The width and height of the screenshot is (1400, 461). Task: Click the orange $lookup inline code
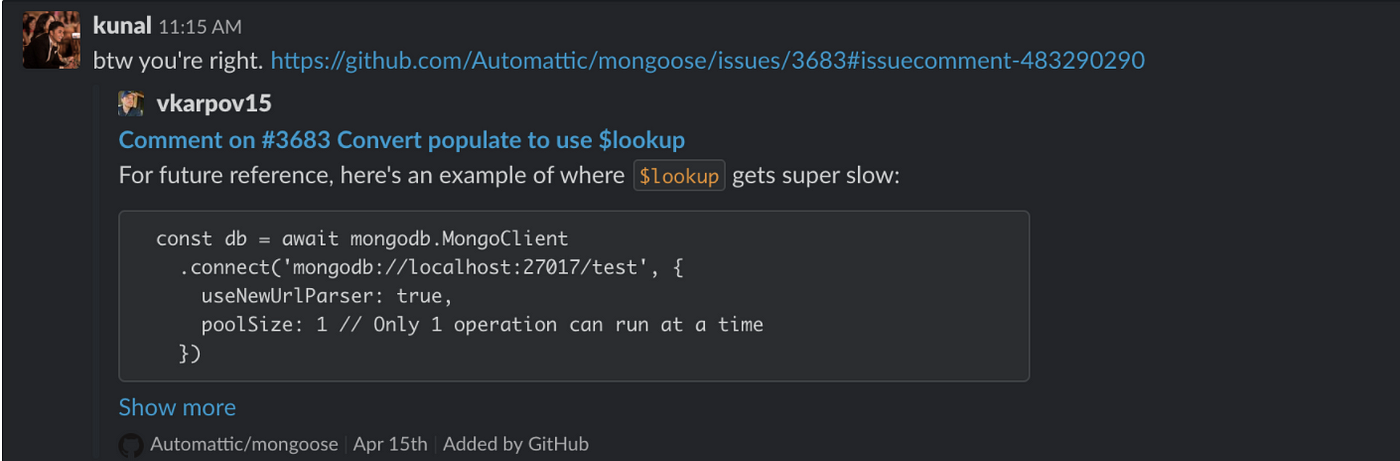click(679, 176)
